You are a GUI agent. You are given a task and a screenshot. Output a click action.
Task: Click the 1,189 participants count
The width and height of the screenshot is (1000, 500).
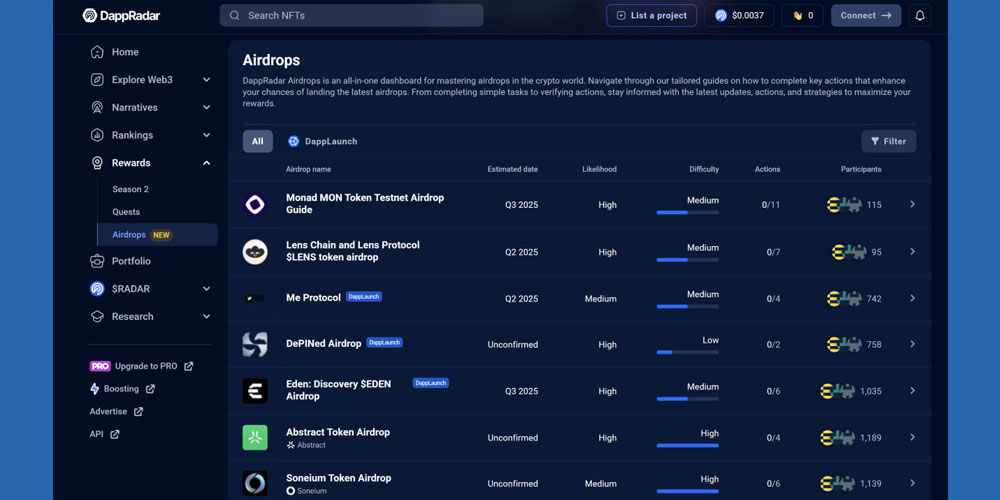tap(871, 438)
